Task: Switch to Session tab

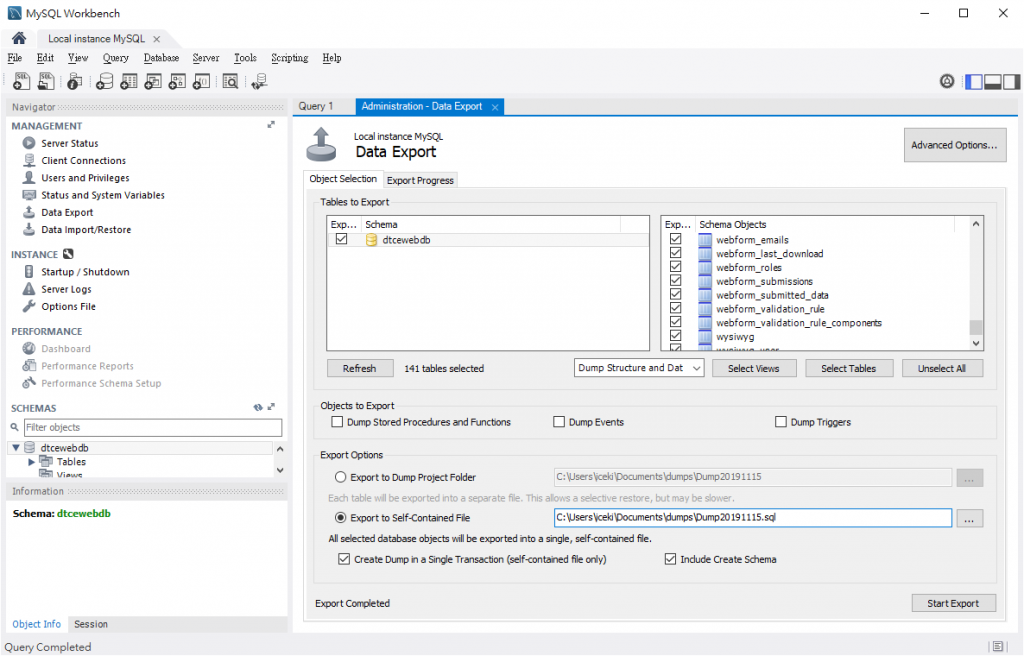Action: [x=91, y=624]
